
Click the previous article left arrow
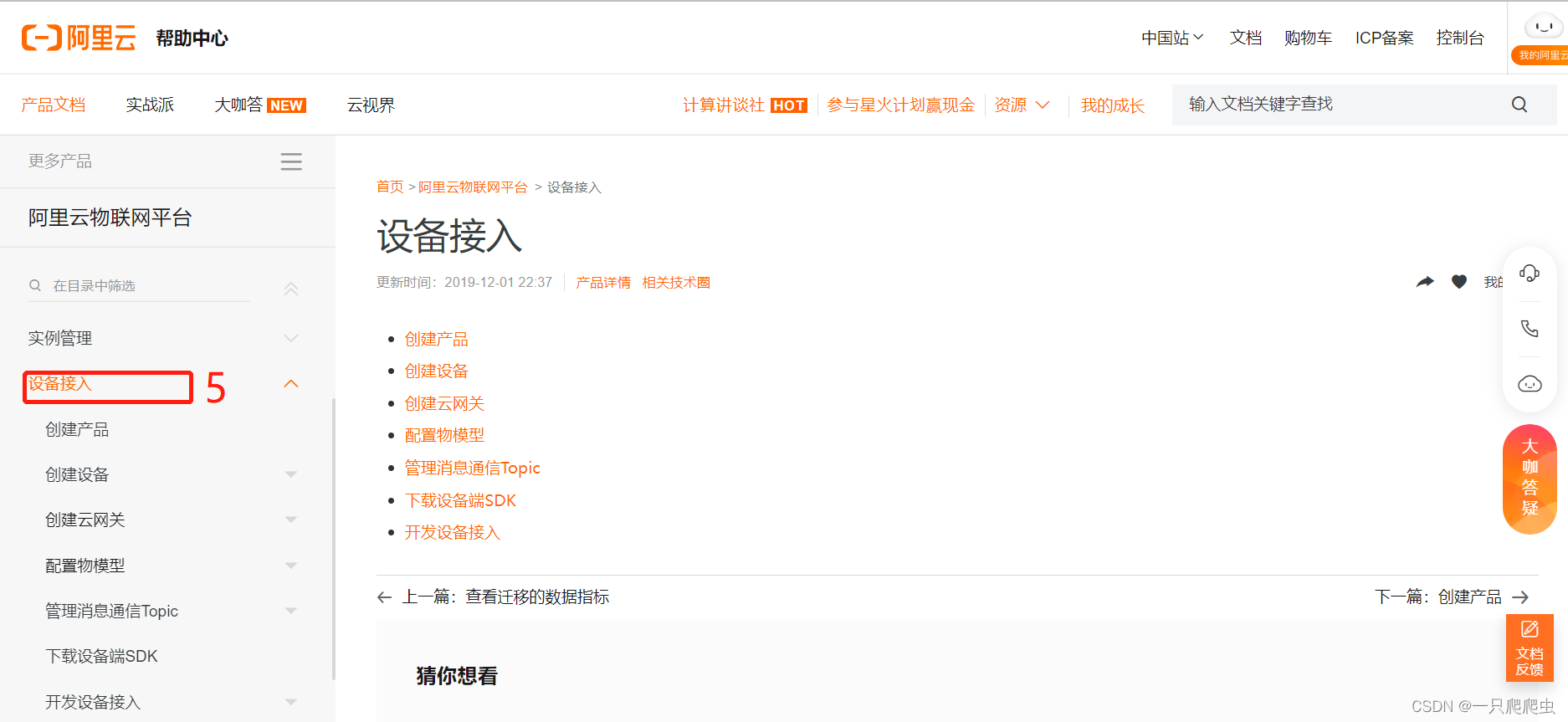[385, 597]
